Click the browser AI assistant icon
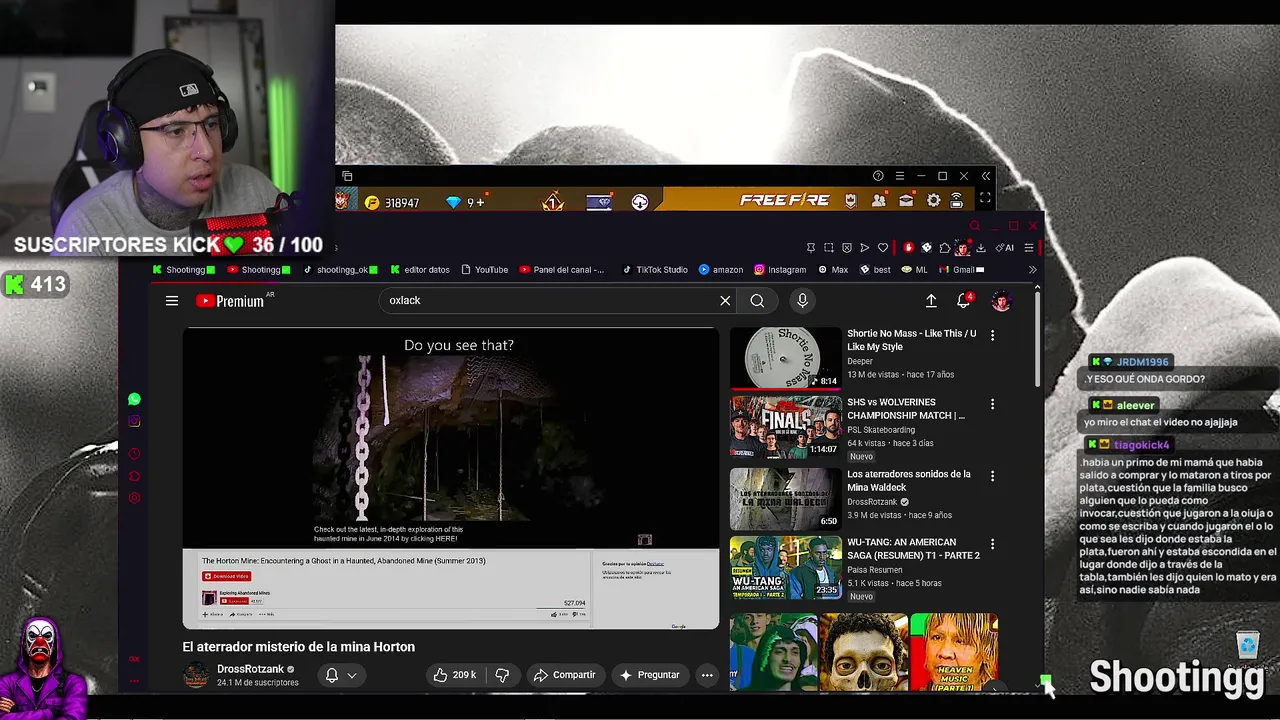Image resolution: width=1280 pixels, height=720 pixels. (1005, 247)
